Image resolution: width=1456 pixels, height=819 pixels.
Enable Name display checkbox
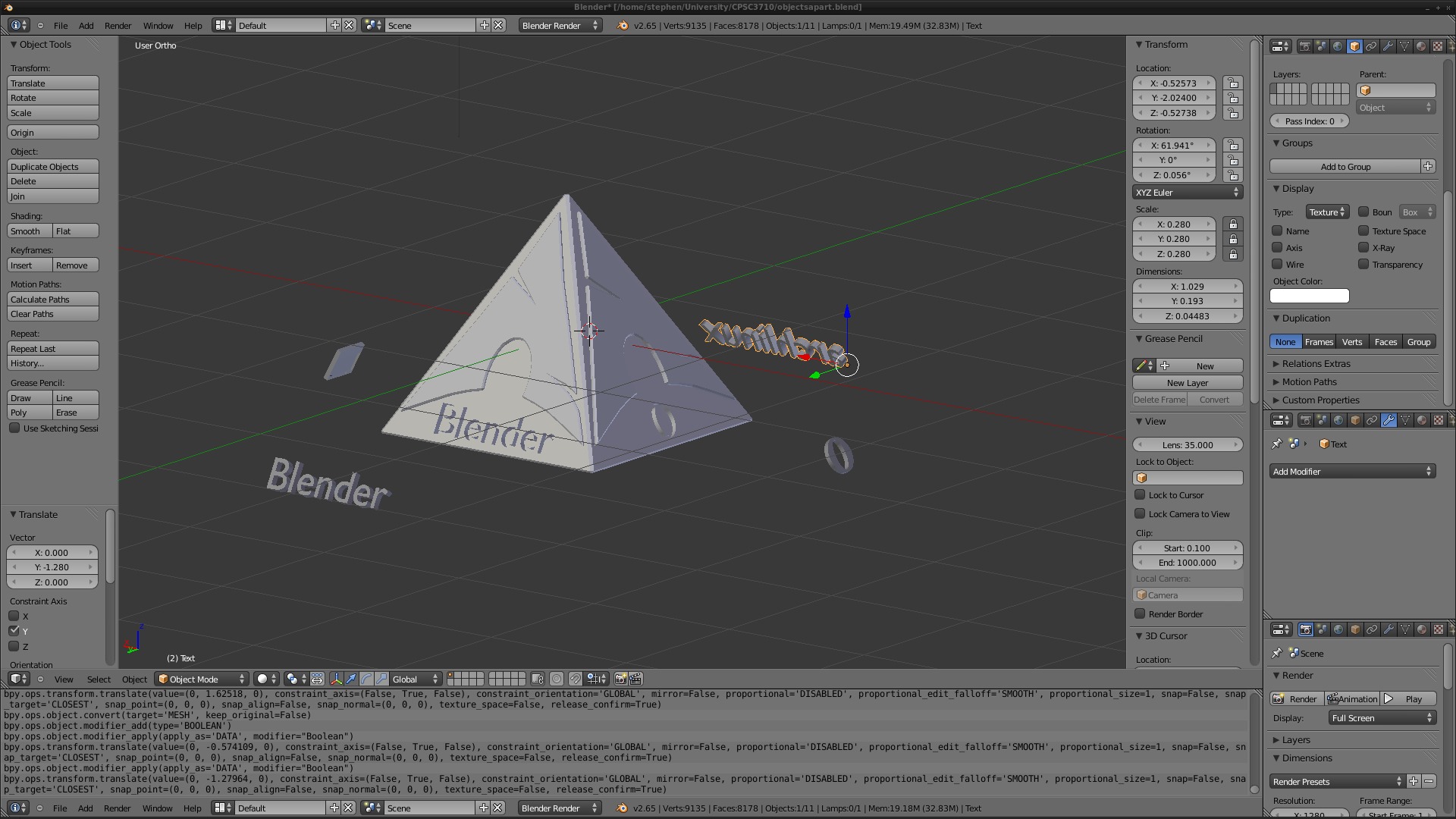(x=1277, y=231)
